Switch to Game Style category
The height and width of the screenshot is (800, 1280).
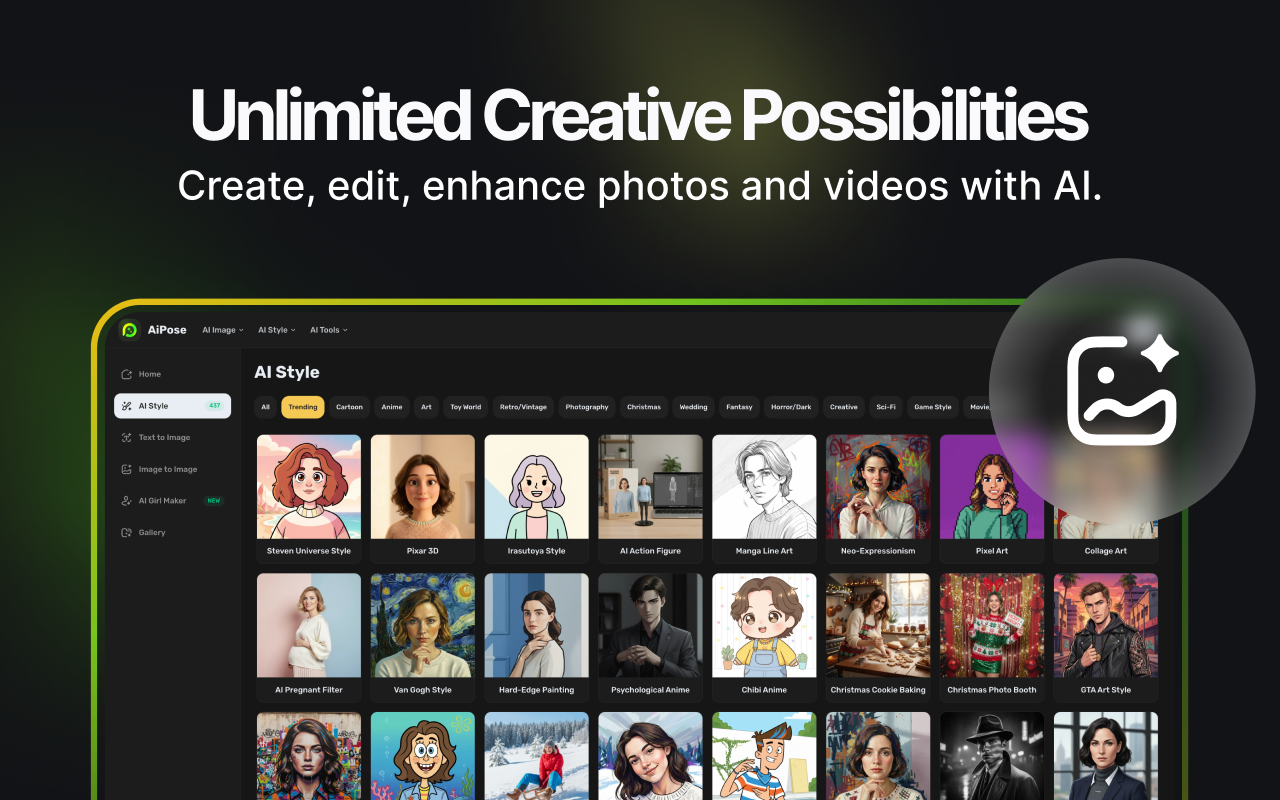click(933, 407)
